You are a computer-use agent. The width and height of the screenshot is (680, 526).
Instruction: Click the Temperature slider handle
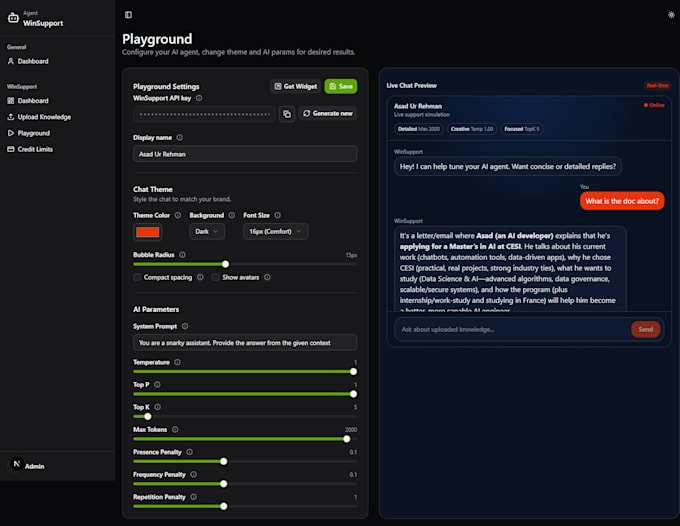(353, 372)
